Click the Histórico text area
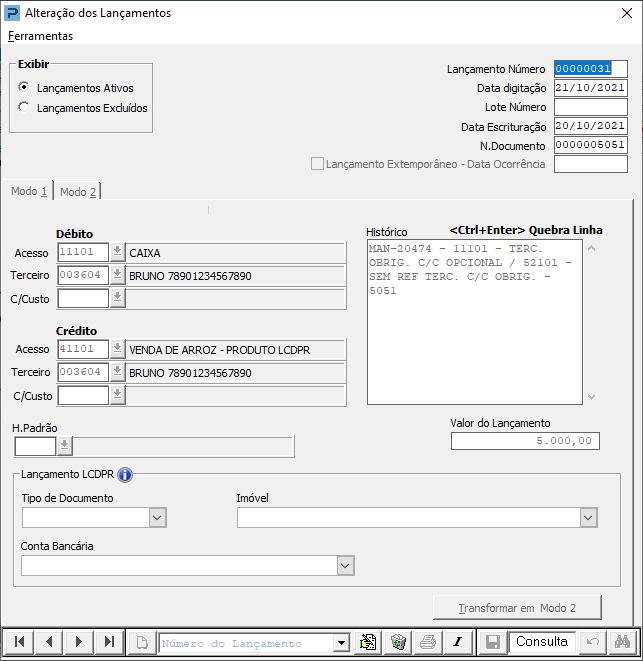This screenshot has width=643, height=661. 475,322
